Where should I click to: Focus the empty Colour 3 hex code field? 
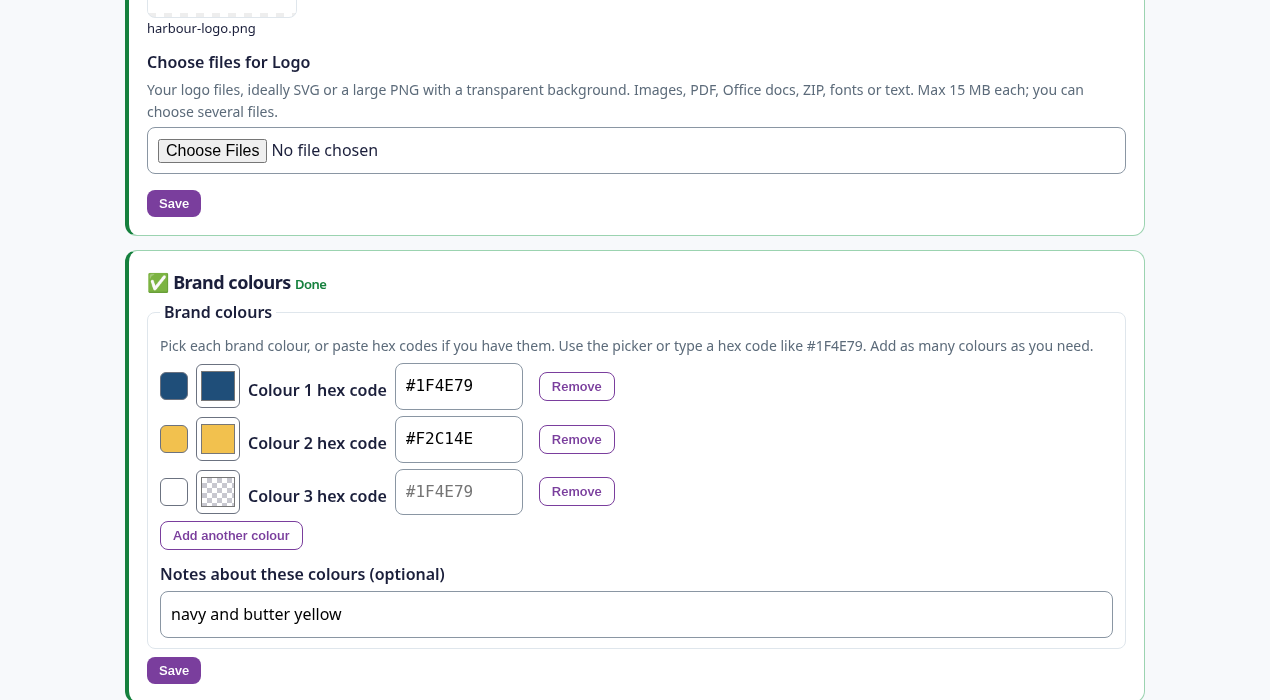click(x=459, y=492)
